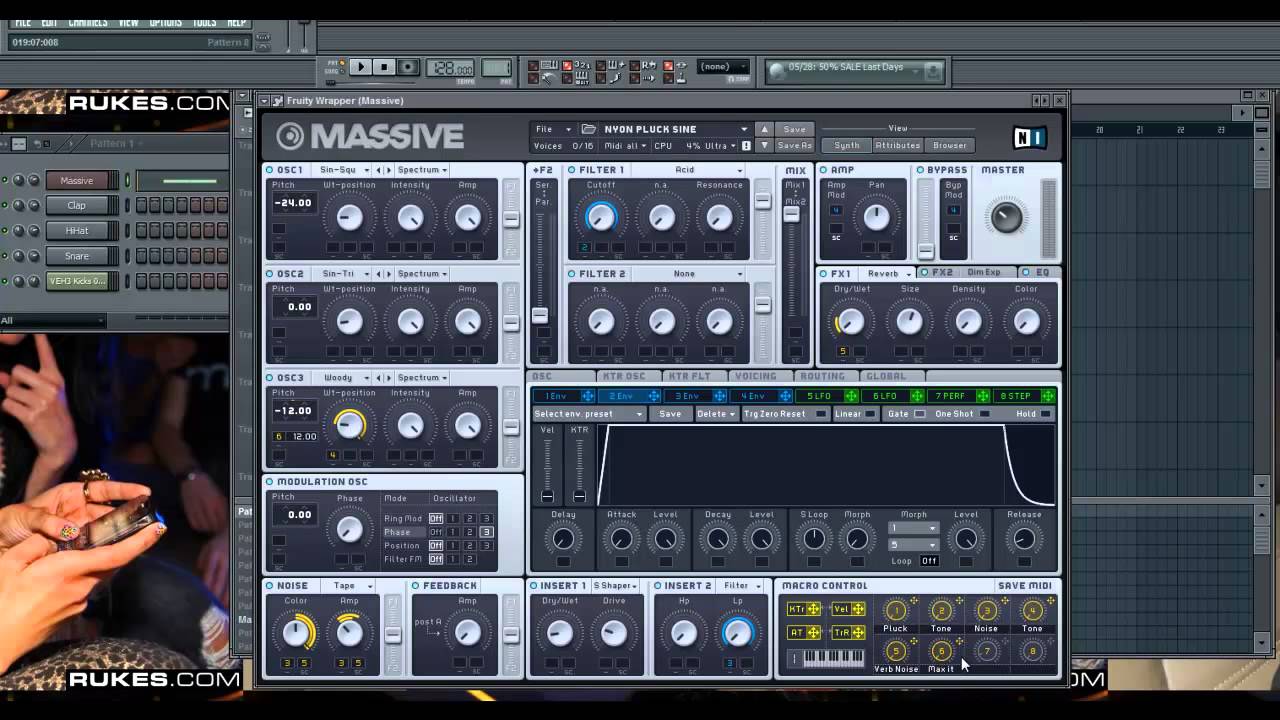Click the Play button in FL Studio transport
Image resolution: width=1280 pixels, height=720 pixels.
pyautogui.click(x=360, y=67)
